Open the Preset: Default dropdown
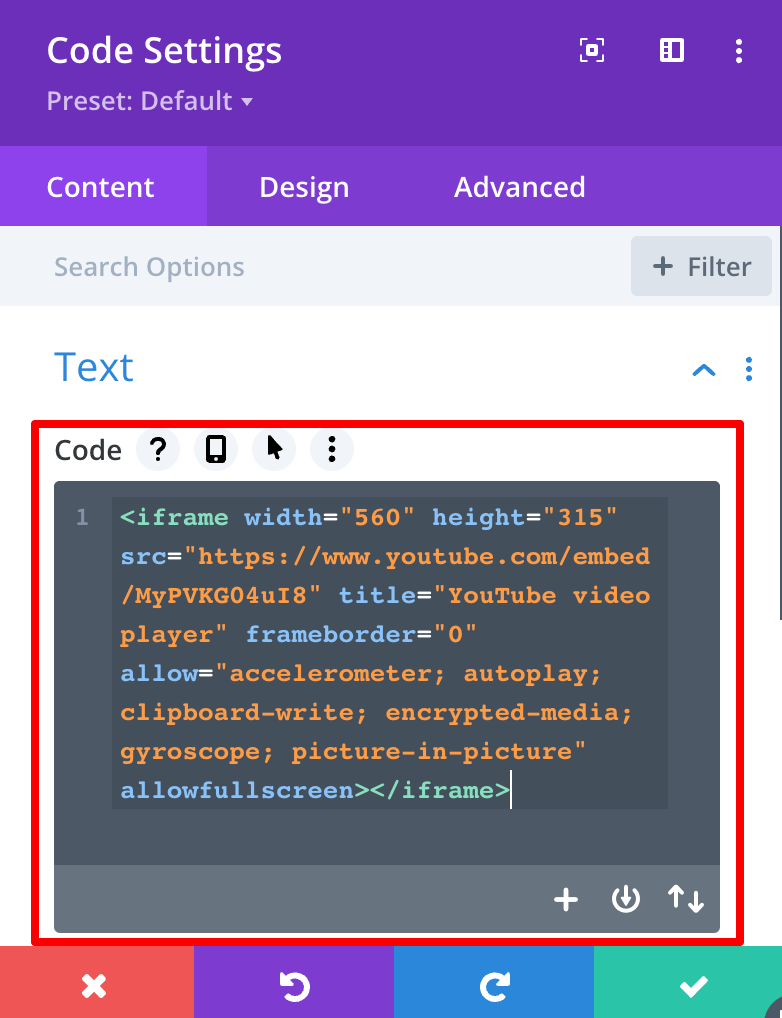The image size is (782, 1018). [149, 102]
